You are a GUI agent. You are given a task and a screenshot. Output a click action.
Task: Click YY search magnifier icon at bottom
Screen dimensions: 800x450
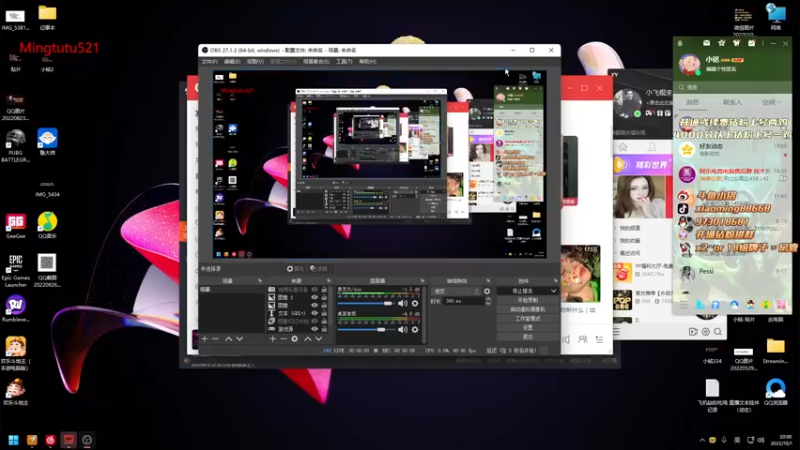pos(718,332)
